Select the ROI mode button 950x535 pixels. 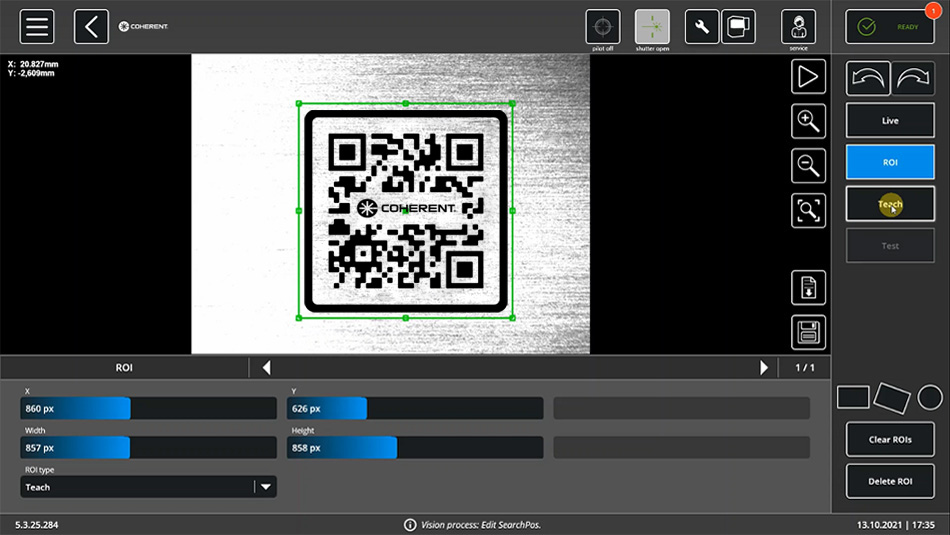click(890, 162)
